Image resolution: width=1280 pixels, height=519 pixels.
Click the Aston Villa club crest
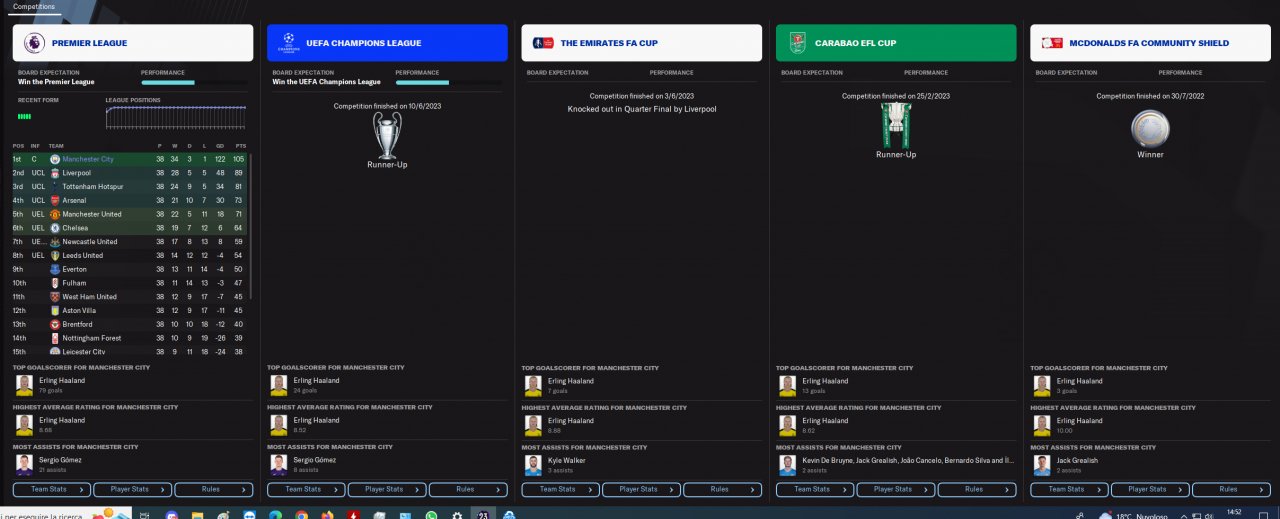[x=55, y=310]
